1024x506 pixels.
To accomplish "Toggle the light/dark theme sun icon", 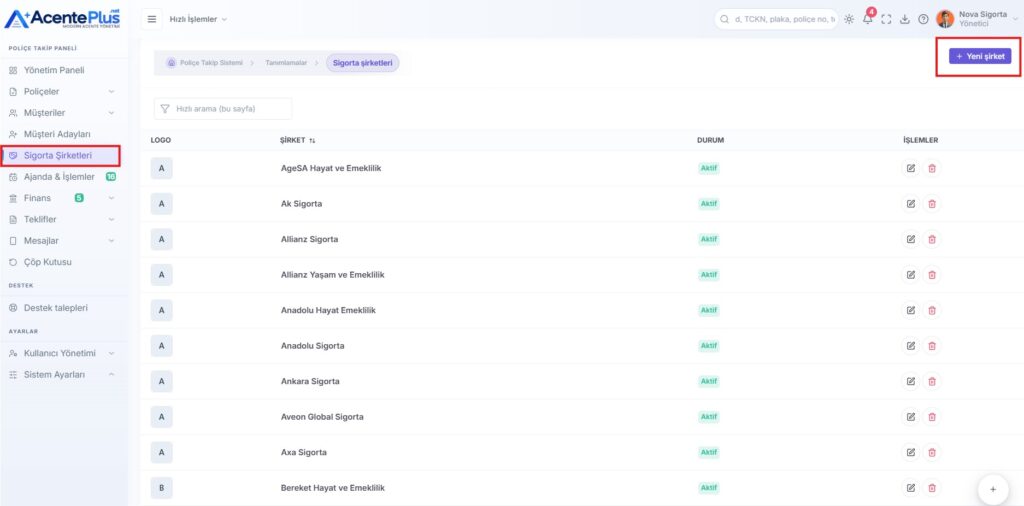I will (849, 19).
